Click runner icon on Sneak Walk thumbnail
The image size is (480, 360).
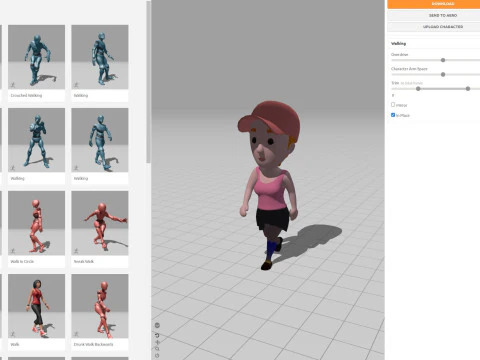pyautogui.click(x=76, y=251)
